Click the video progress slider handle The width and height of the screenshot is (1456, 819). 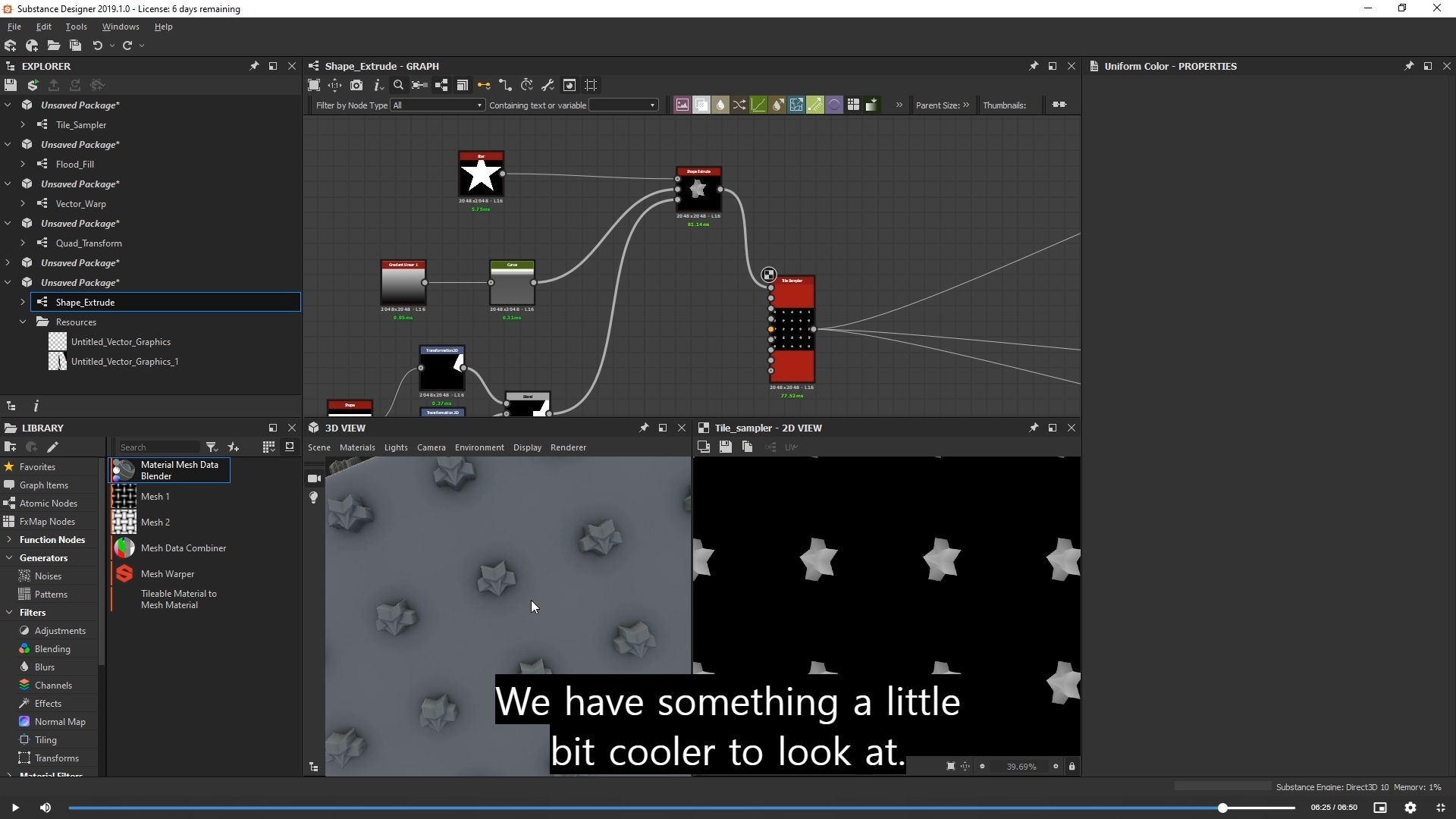(1222, 808)
